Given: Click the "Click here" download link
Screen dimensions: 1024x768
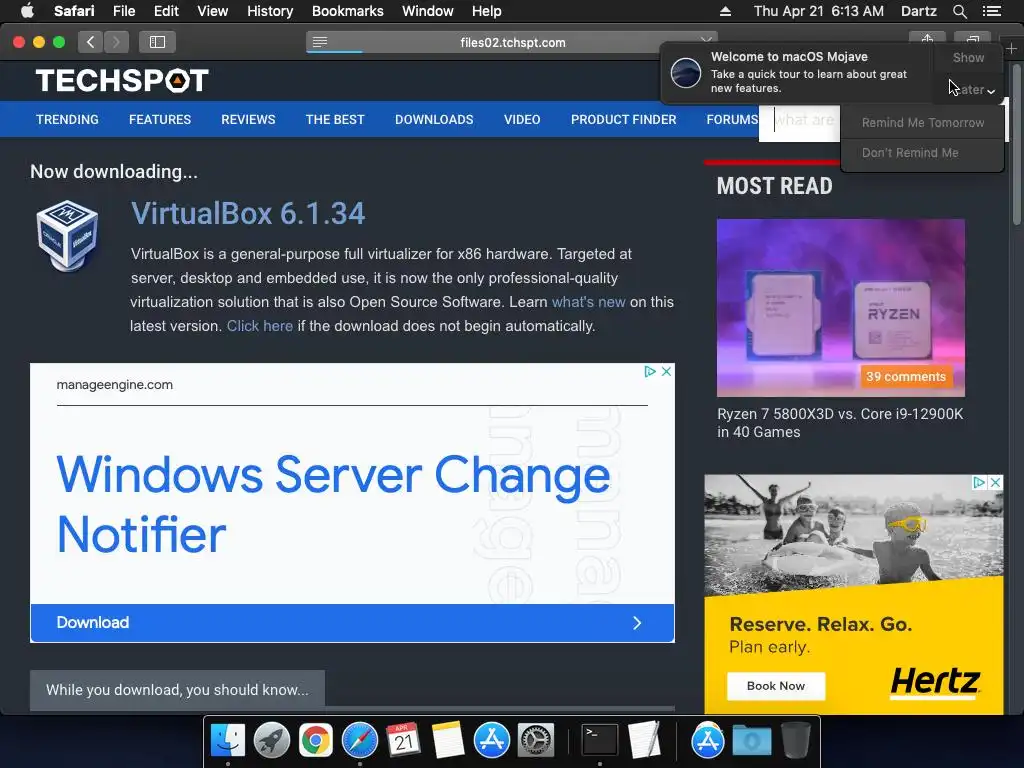Looking at the screenshot, I should [259, 326].
